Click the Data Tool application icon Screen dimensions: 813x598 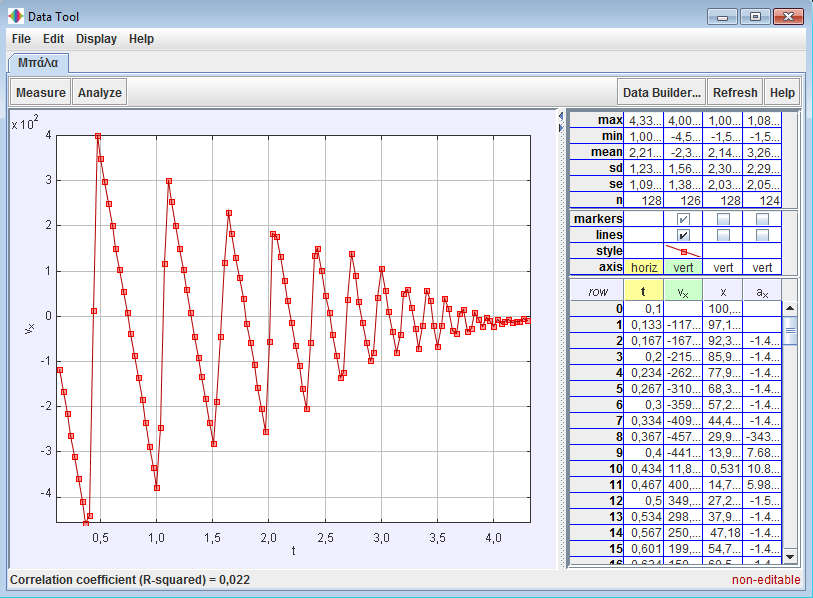[x=16, y=16]
